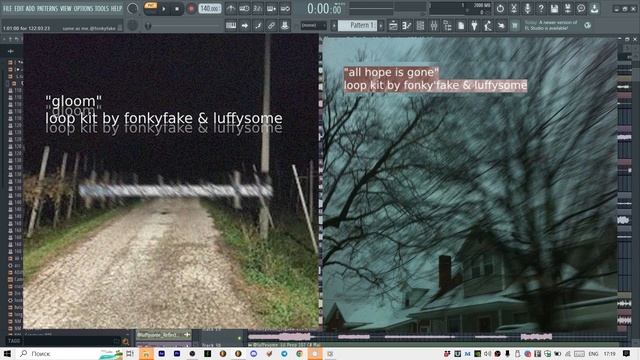Open the HELP menu
This screenshot has height=360, width=640.
pyautogui.click(x=116, y=8)
